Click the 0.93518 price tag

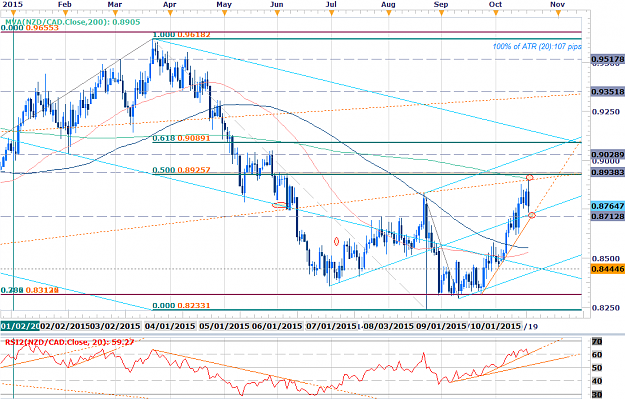tap(608, 92)
